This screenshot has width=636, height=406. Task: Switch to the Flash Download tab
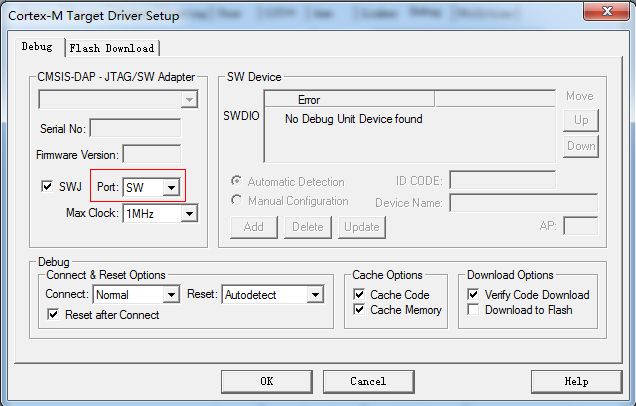pos(112,48)
